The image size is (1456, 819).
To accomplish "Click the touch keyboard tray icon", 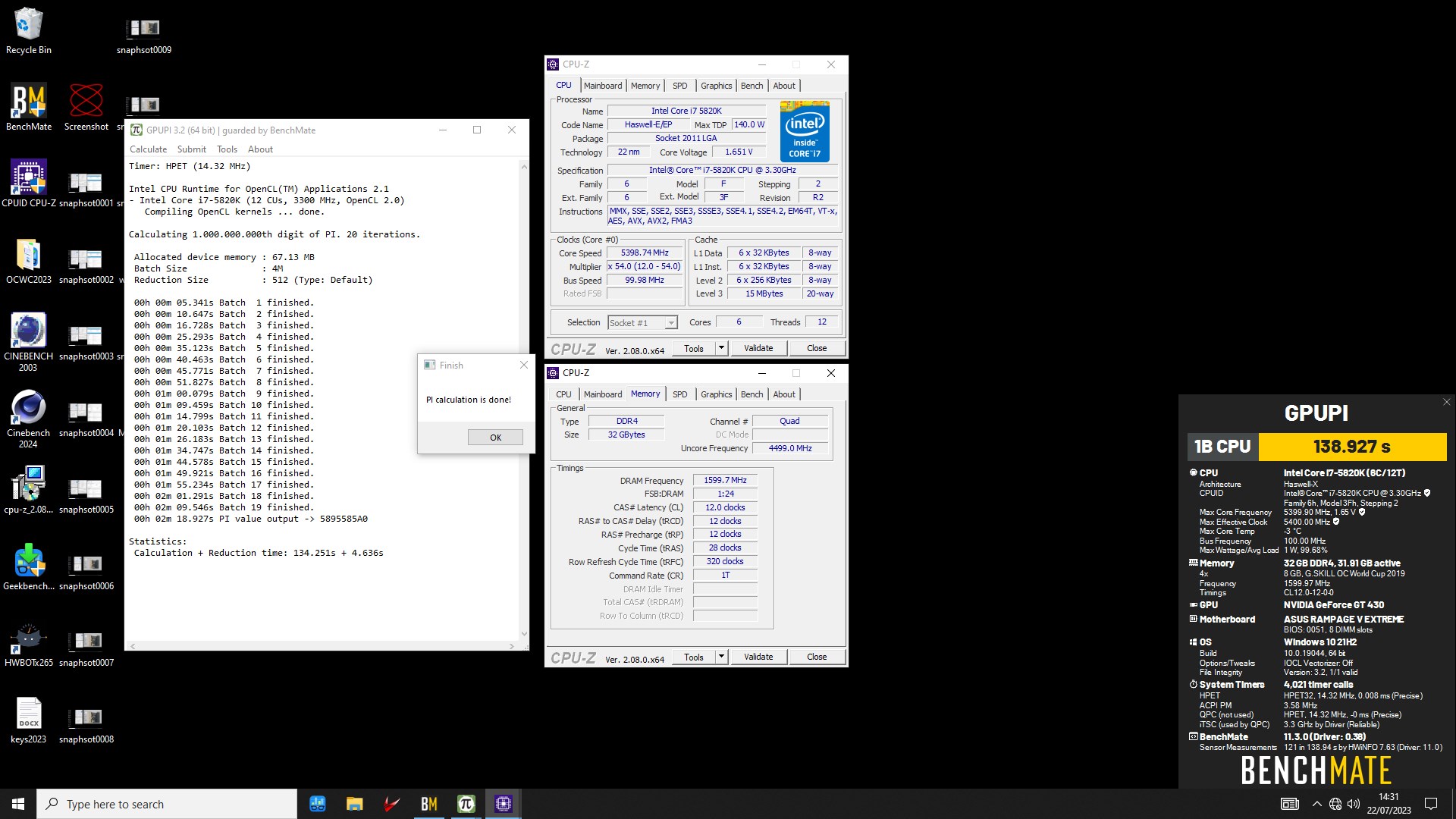I will 1289,804.
